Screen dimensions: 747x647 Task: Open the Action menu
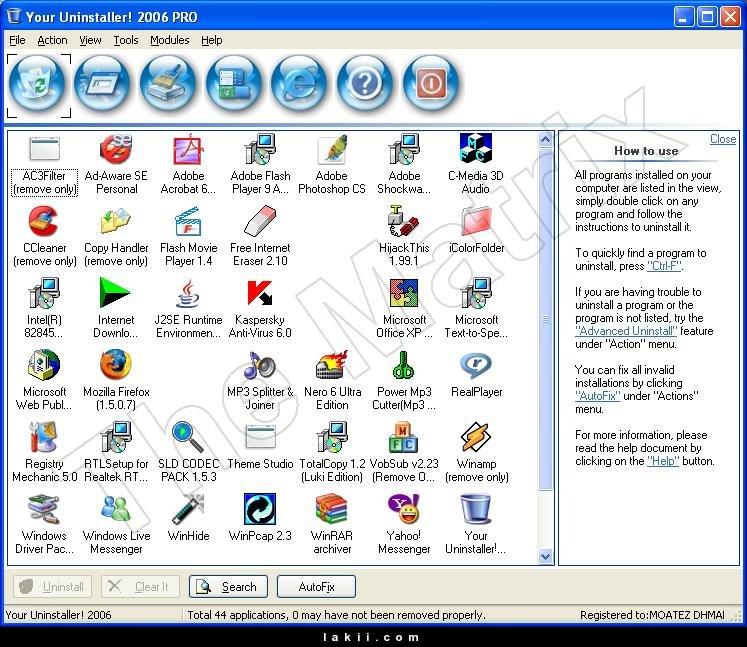(x=52, y=40)
